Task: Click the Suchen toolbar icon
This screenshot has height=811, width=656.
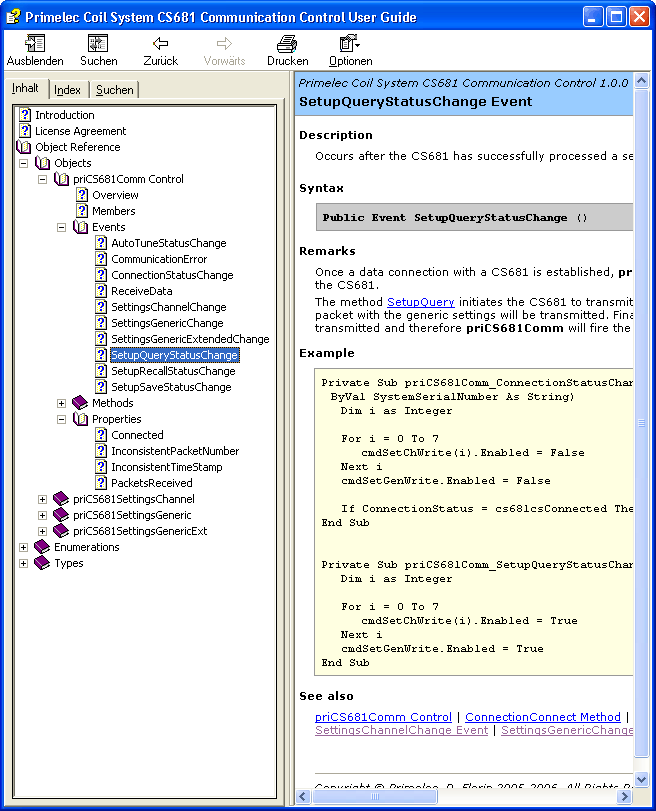Action: click(98, 43)
